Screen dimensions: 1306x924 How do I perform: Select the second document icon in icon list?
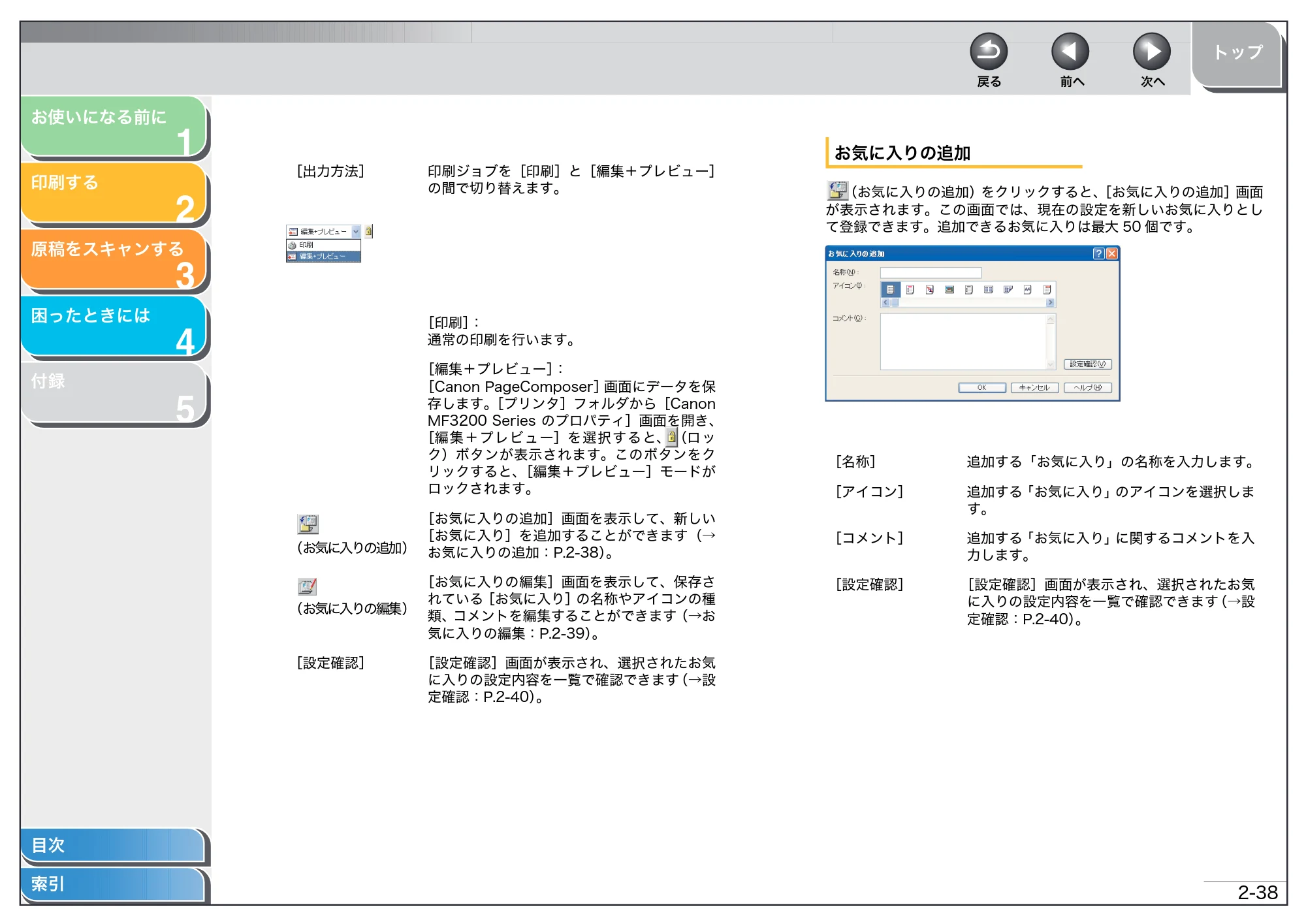[x=910, y=289]
